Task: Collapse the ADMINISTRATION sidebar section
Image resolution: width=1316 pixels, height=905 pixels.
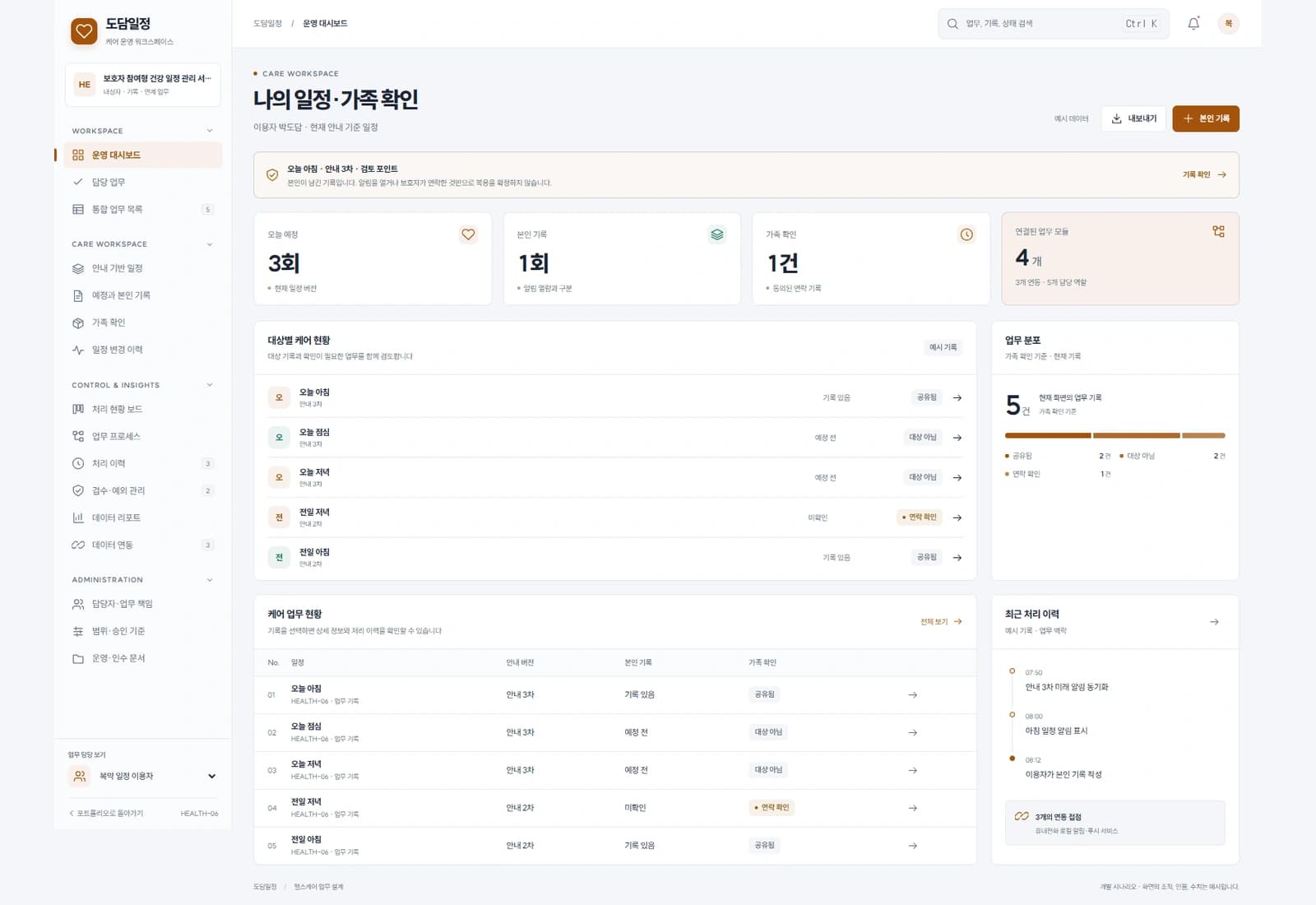Action: [x=210, y=580]
